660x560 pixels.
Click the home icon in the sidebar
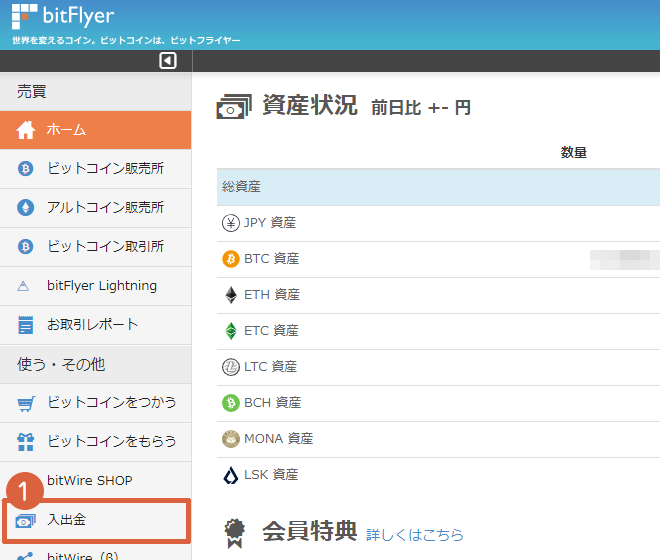point(26,130)
